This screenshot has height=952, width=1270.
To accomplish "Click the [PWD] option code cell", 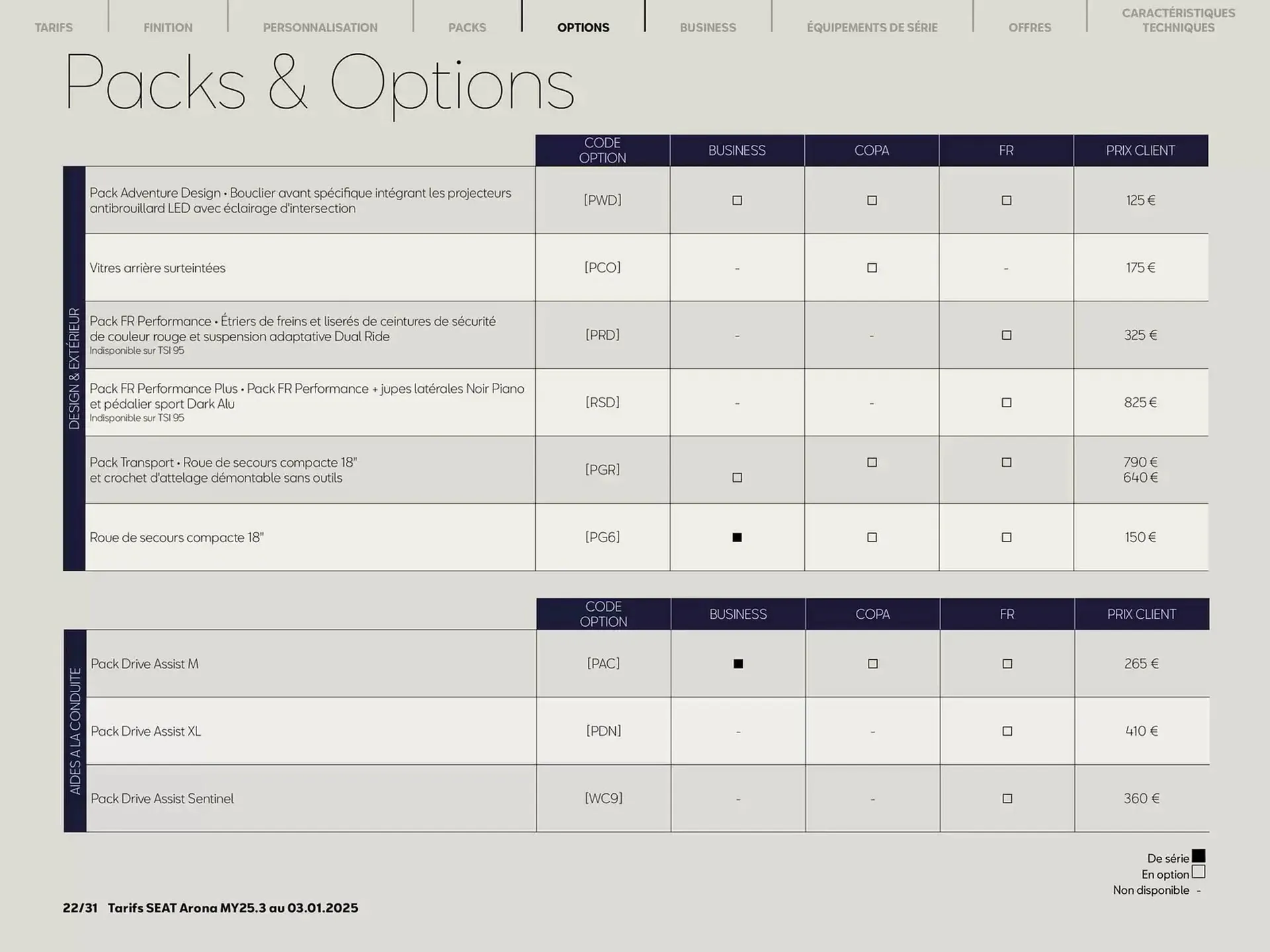I will click(602, 200).
